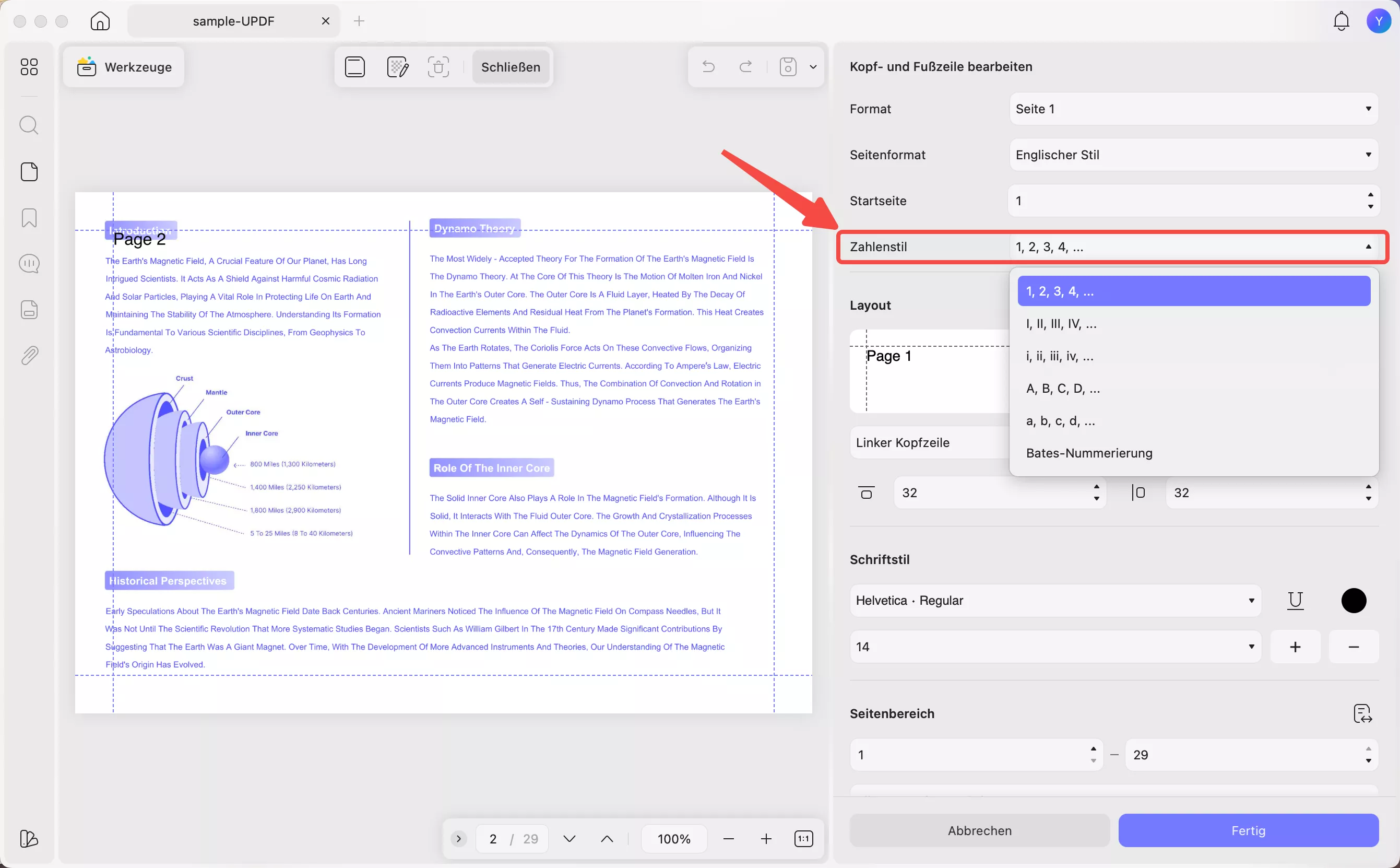Open the bookmarks panel

[29, 218]
